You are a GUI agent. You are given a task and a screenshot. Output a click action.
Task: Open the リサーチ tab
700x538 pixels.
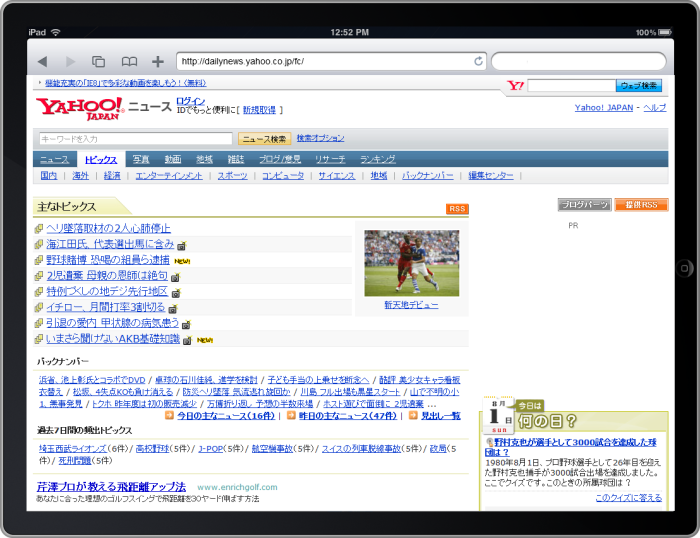click(x=330, y=159)
